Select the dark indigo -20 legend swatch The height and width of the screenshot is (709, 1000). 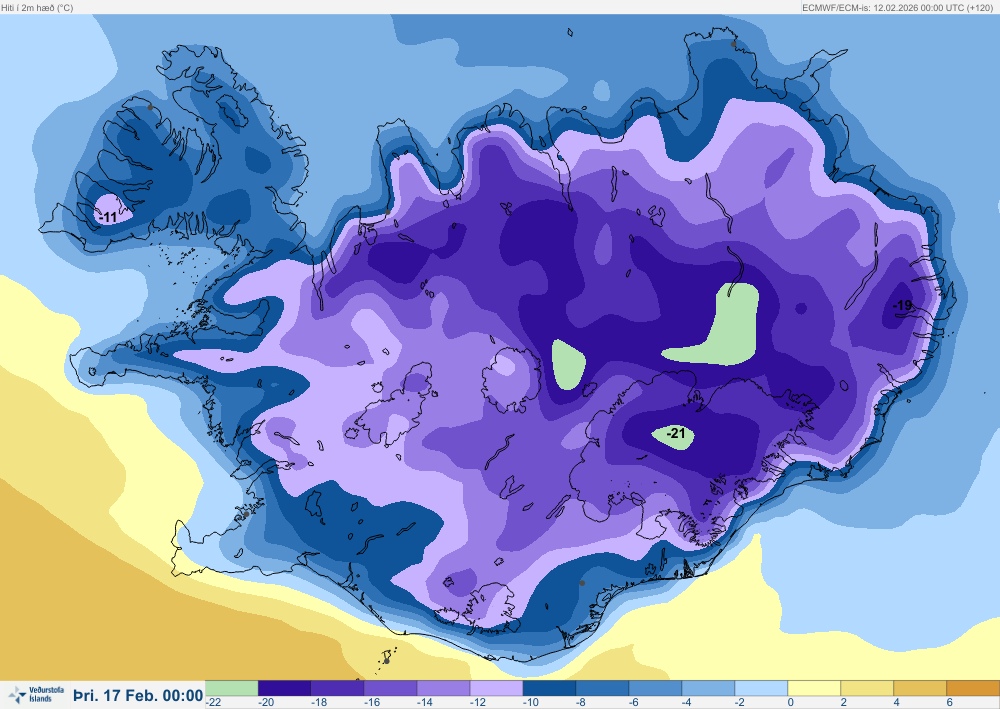pos(284,688)
